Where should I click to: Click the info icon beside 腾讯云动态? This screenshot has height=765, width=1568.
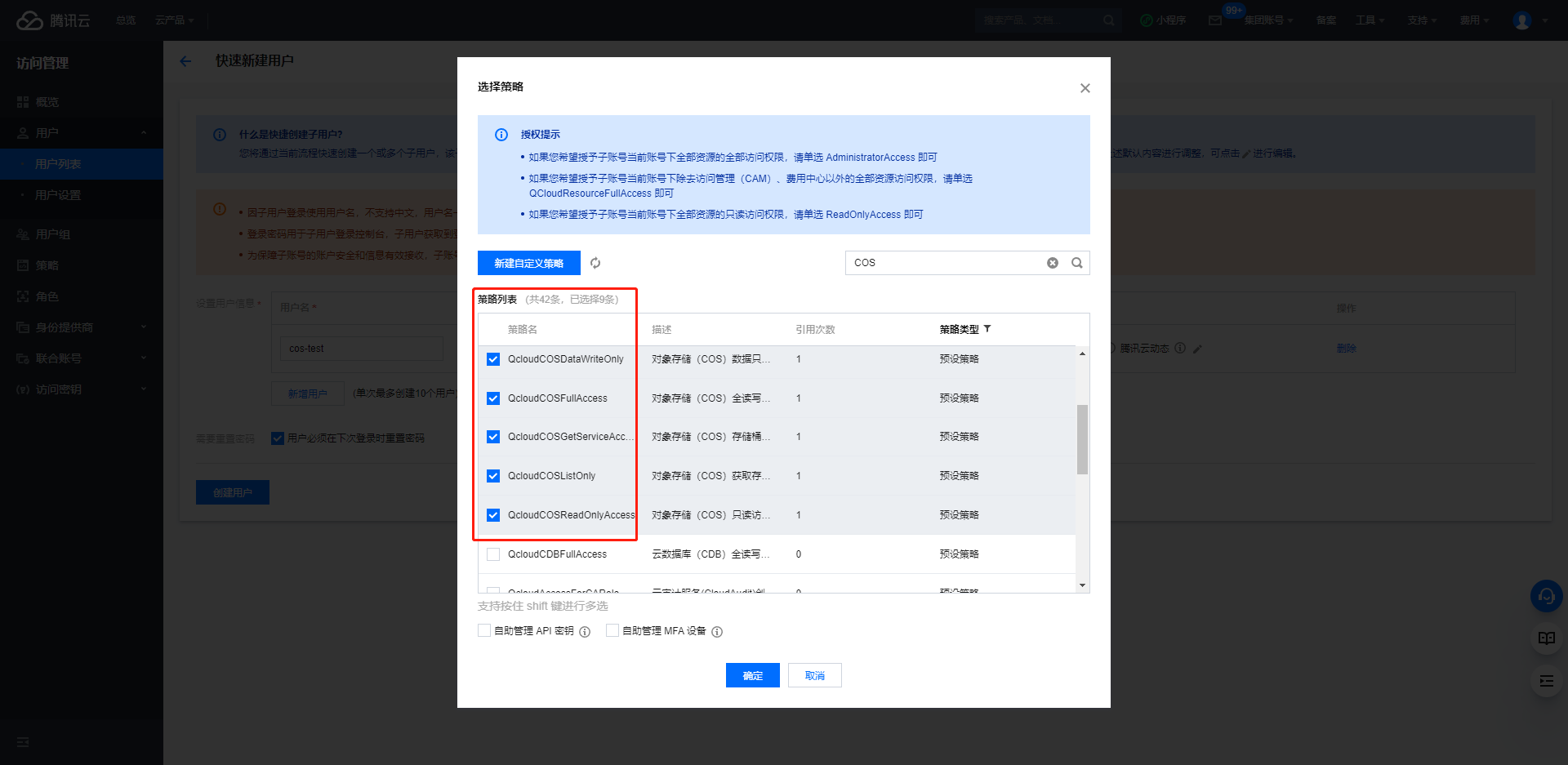click(x=1180, y=348)
